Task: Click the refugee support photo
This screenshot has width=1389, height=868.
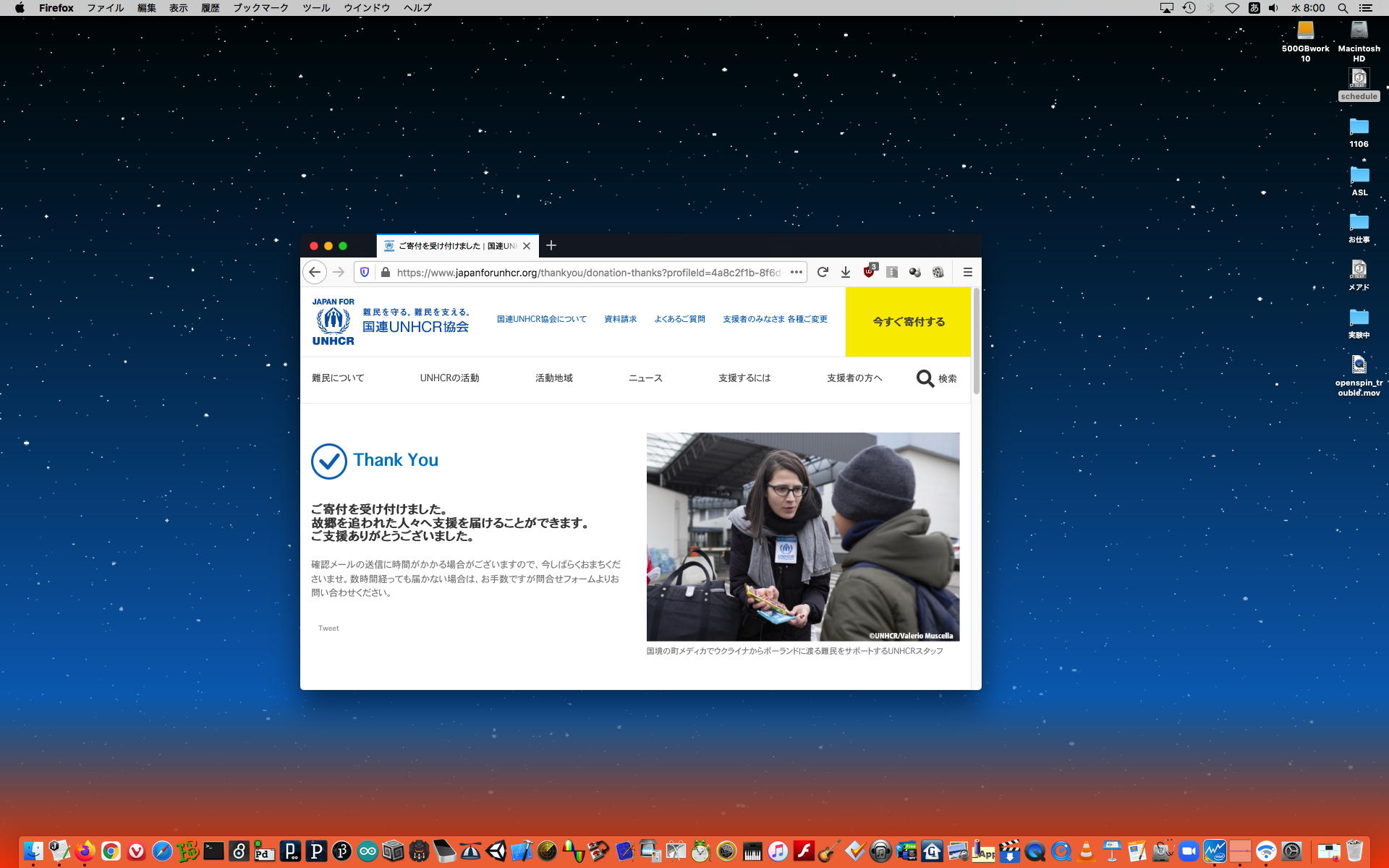Action: point(802,536)
